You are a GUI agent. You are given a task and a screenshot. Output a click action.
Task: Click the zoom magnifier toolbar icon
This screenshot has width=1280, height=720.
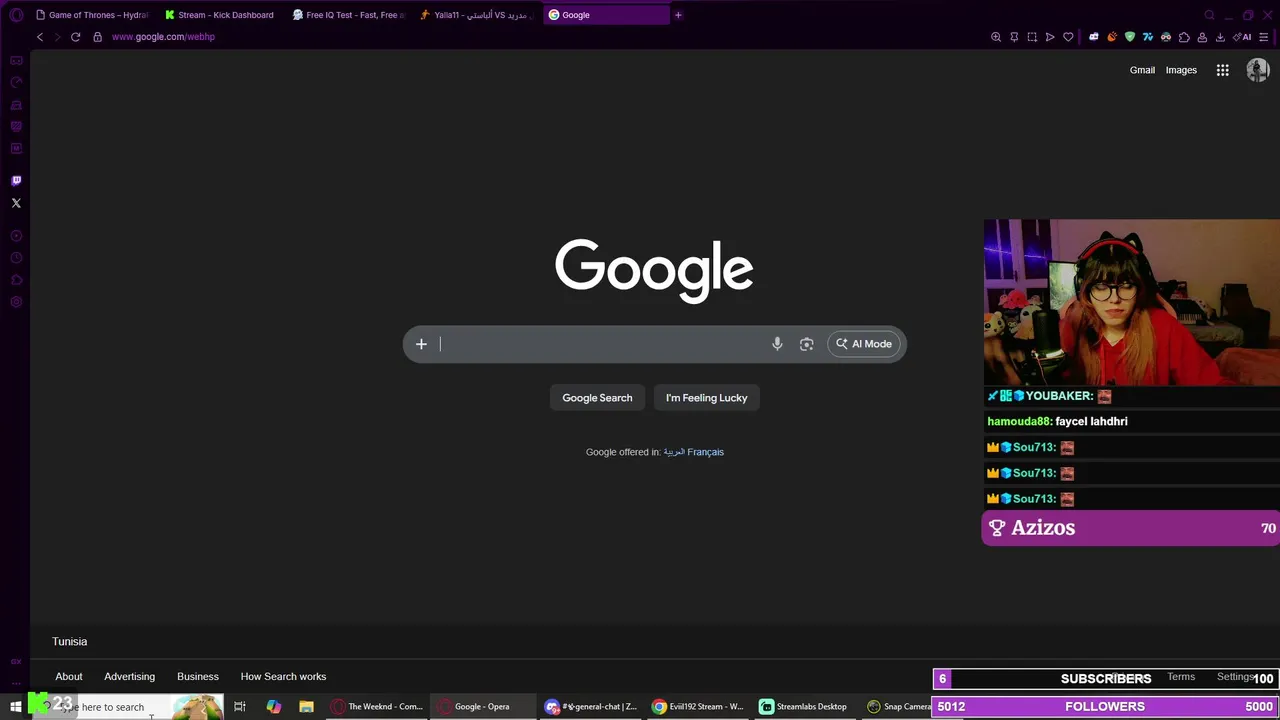(x=996, y=37)
